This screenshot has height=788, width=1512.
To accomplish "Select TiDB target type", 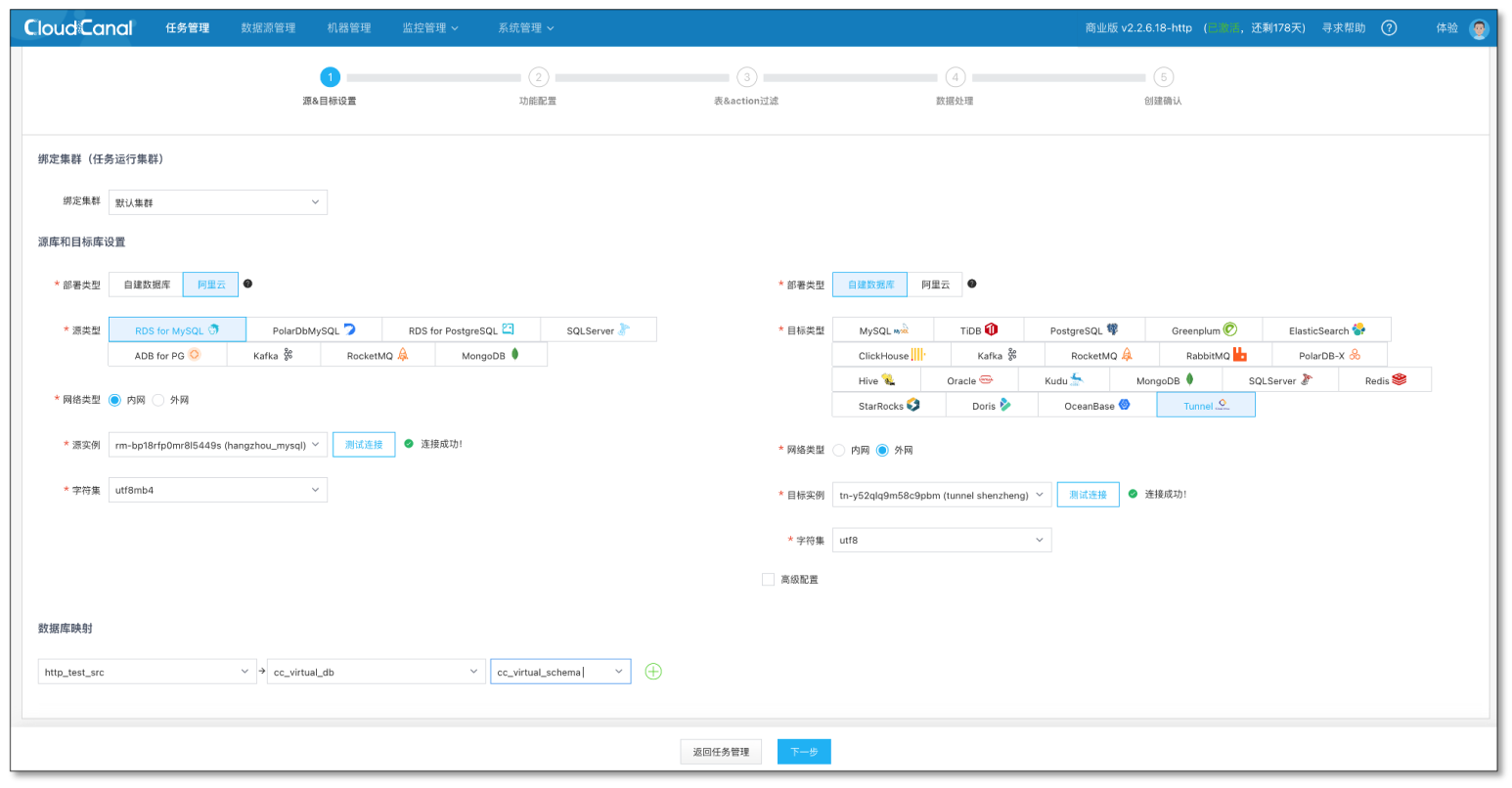I will (979, 330).
